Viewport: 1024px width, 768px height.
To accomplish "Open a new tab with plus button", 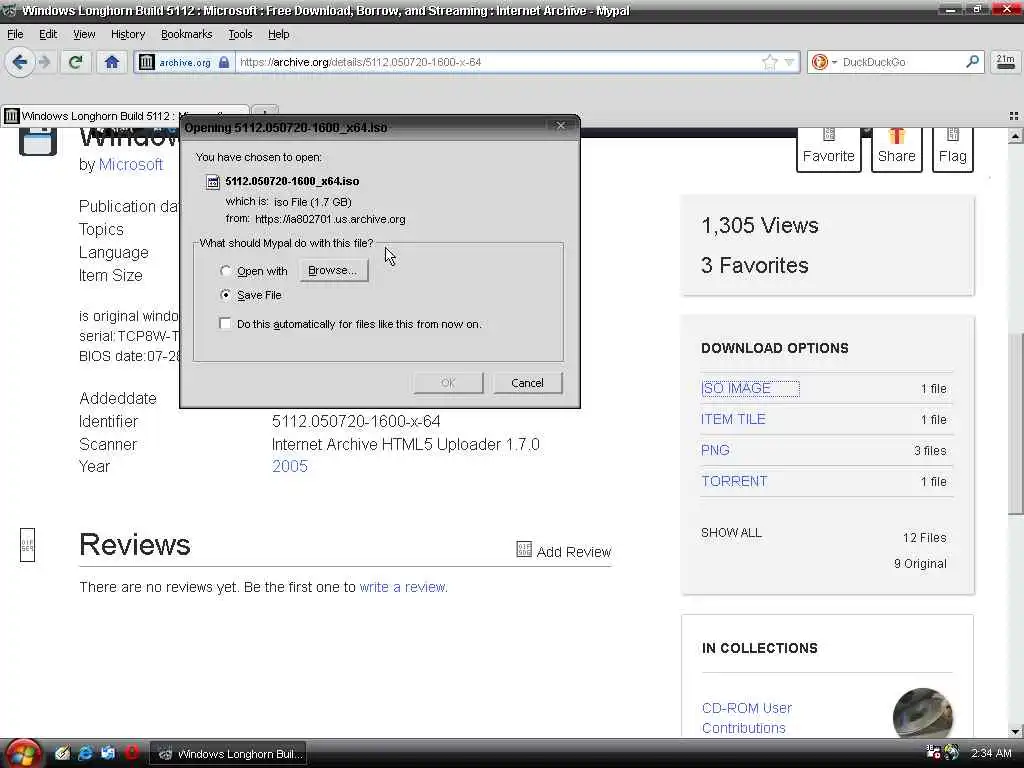I will [x=266, y=111].
